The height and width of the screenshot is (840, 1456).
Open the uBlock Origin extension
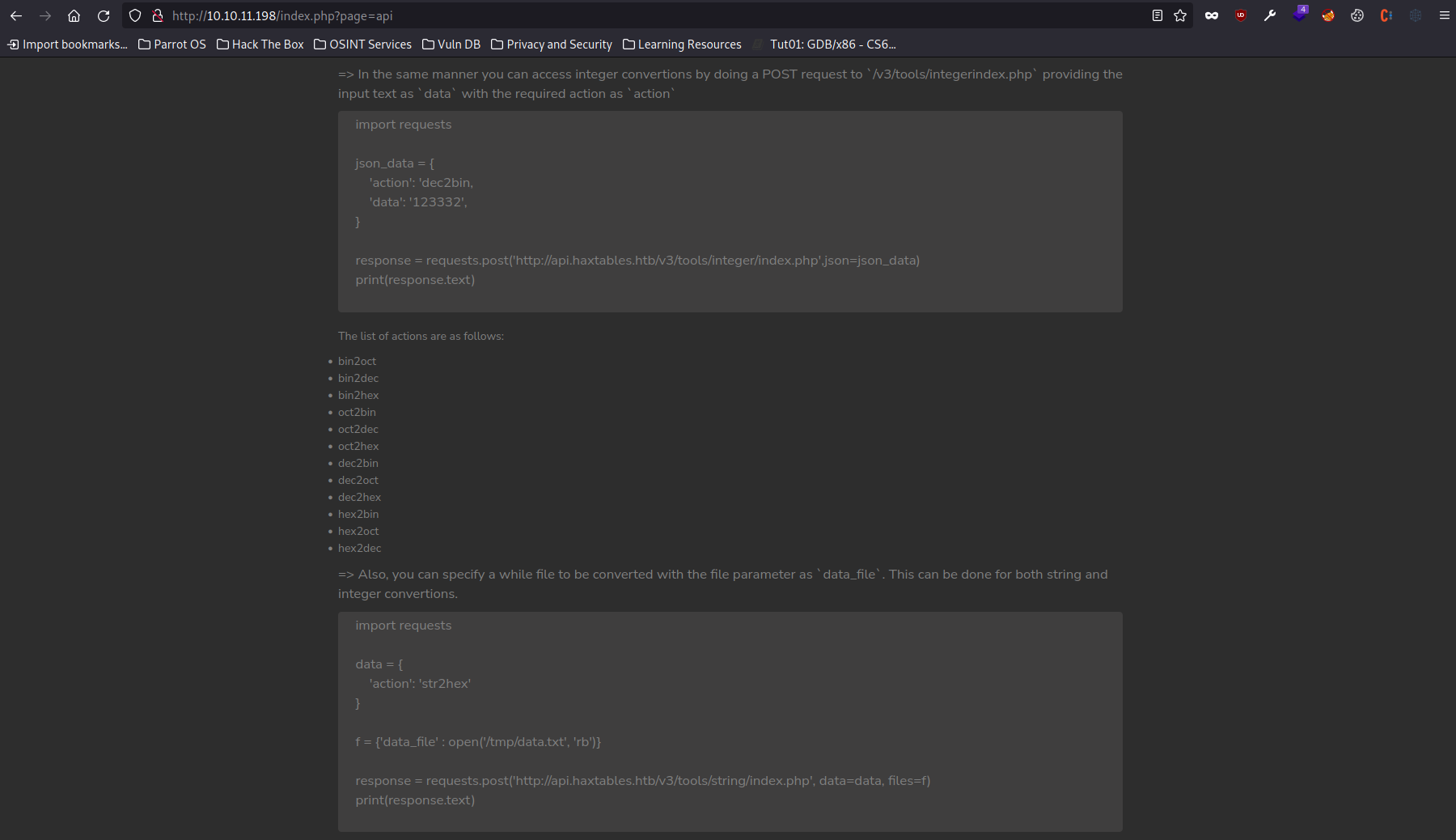pyautogui.click(x=1241, y=15)
